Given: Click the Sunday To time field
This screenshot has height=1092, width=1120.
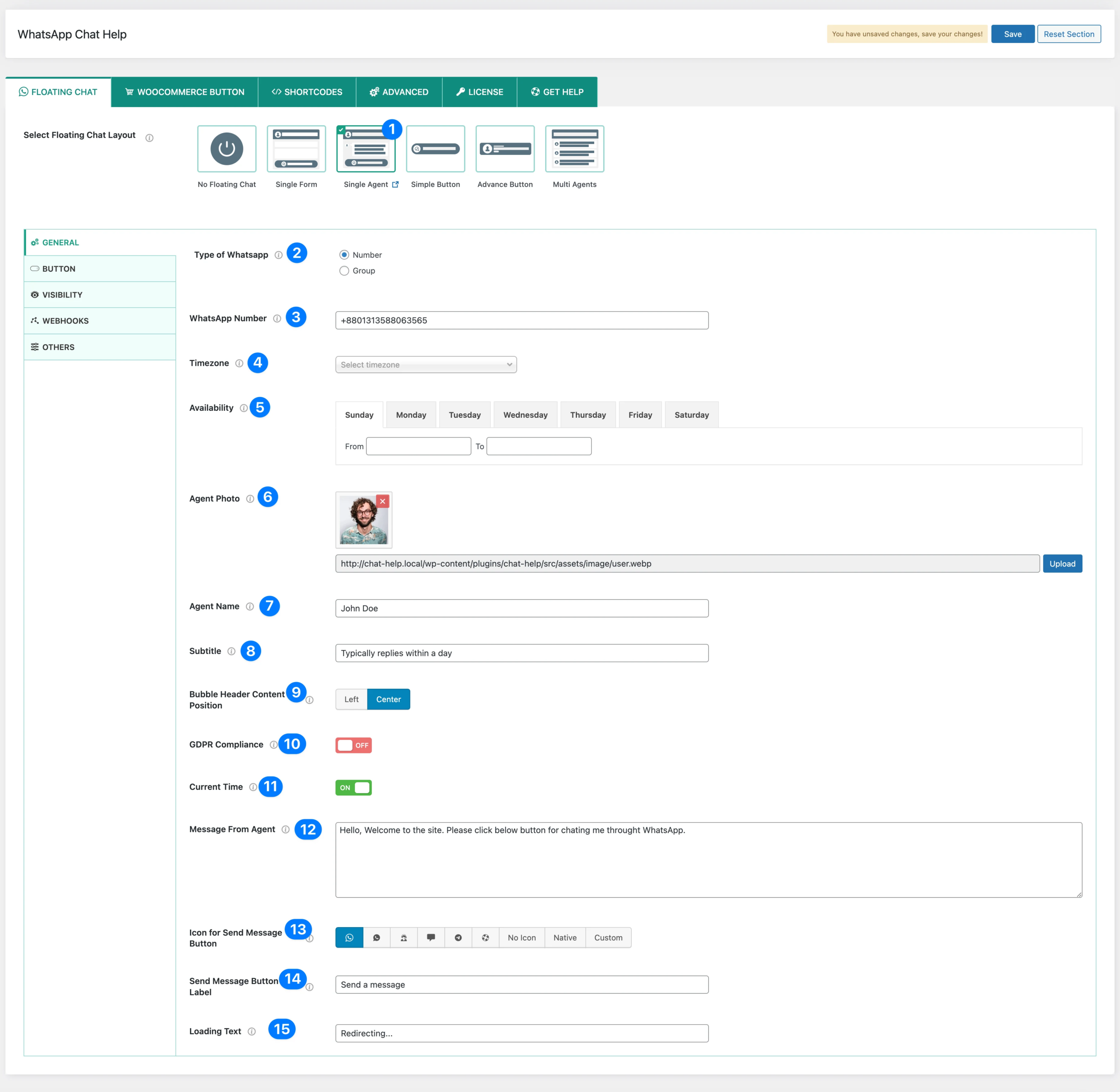Looking at the screenshot, I should click(x=539, y=446).
